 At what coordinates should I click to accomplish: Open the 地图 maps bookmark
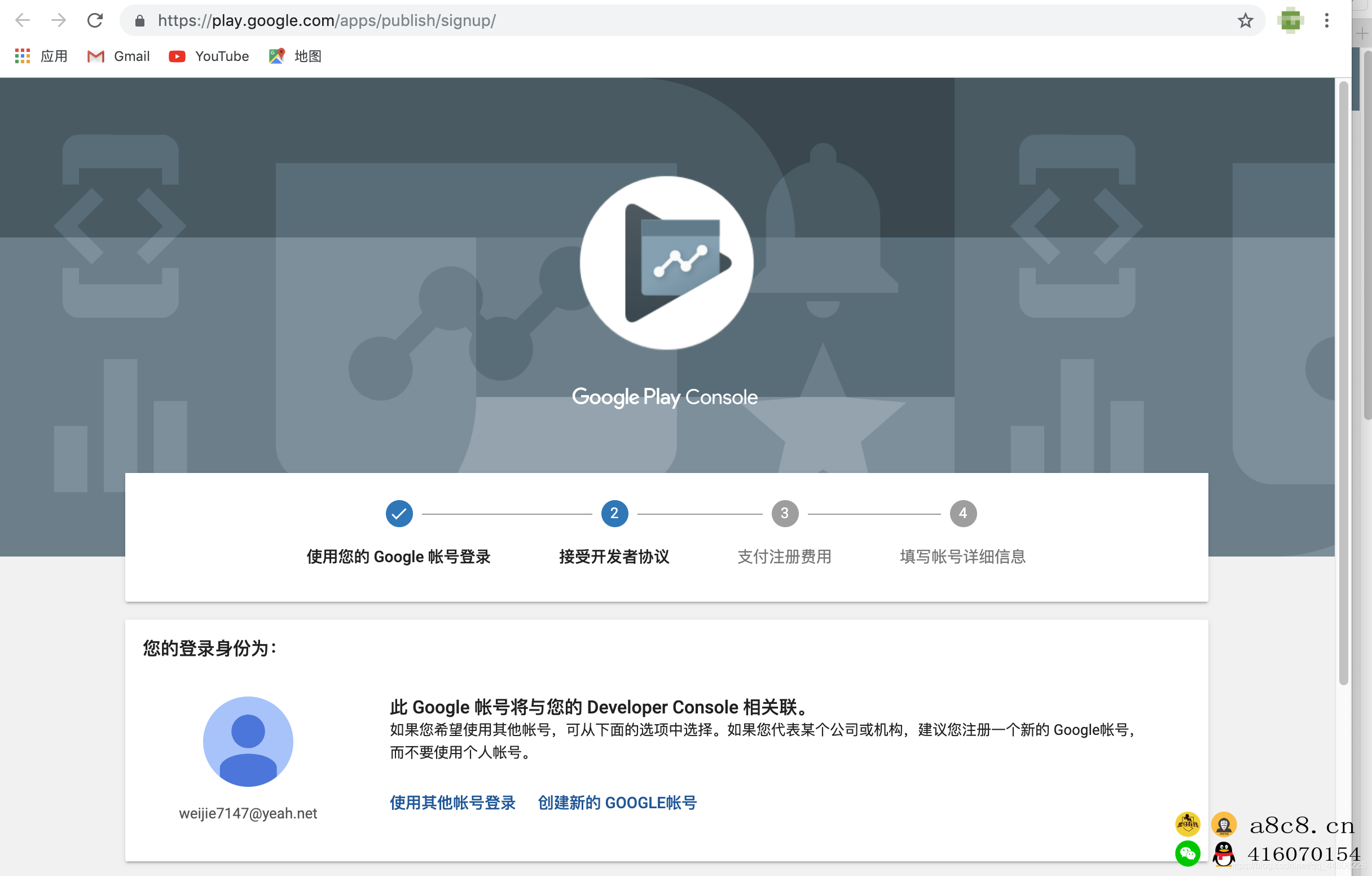pos(295,56)
